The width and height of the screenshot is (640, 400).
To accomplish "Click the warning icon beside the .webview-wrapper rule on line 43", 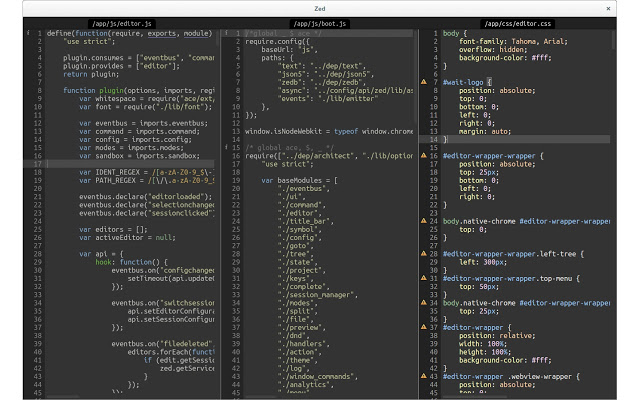I will (x=424, y=376).
